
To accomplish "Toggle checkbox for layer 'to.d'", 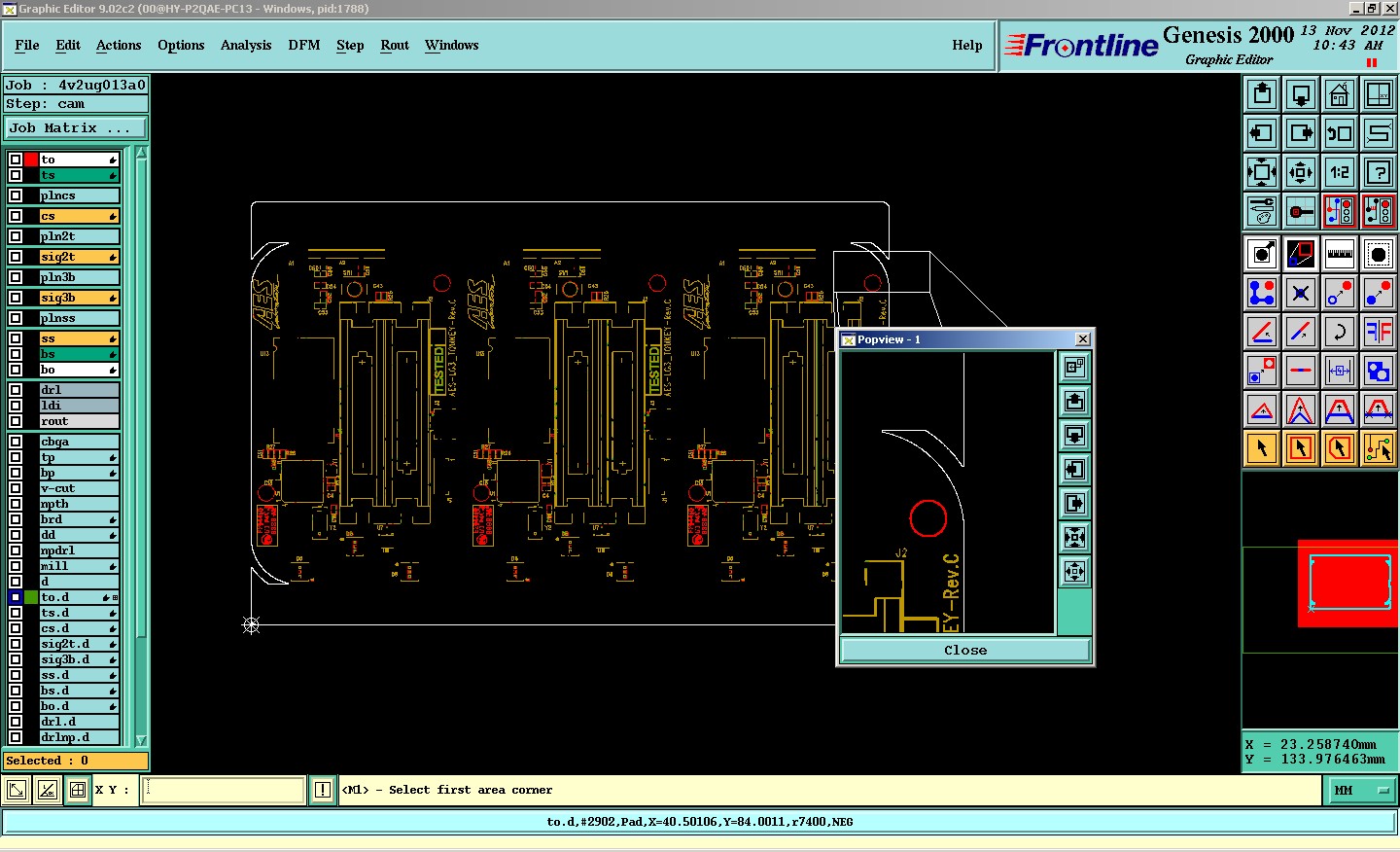I will click(16, 597).
